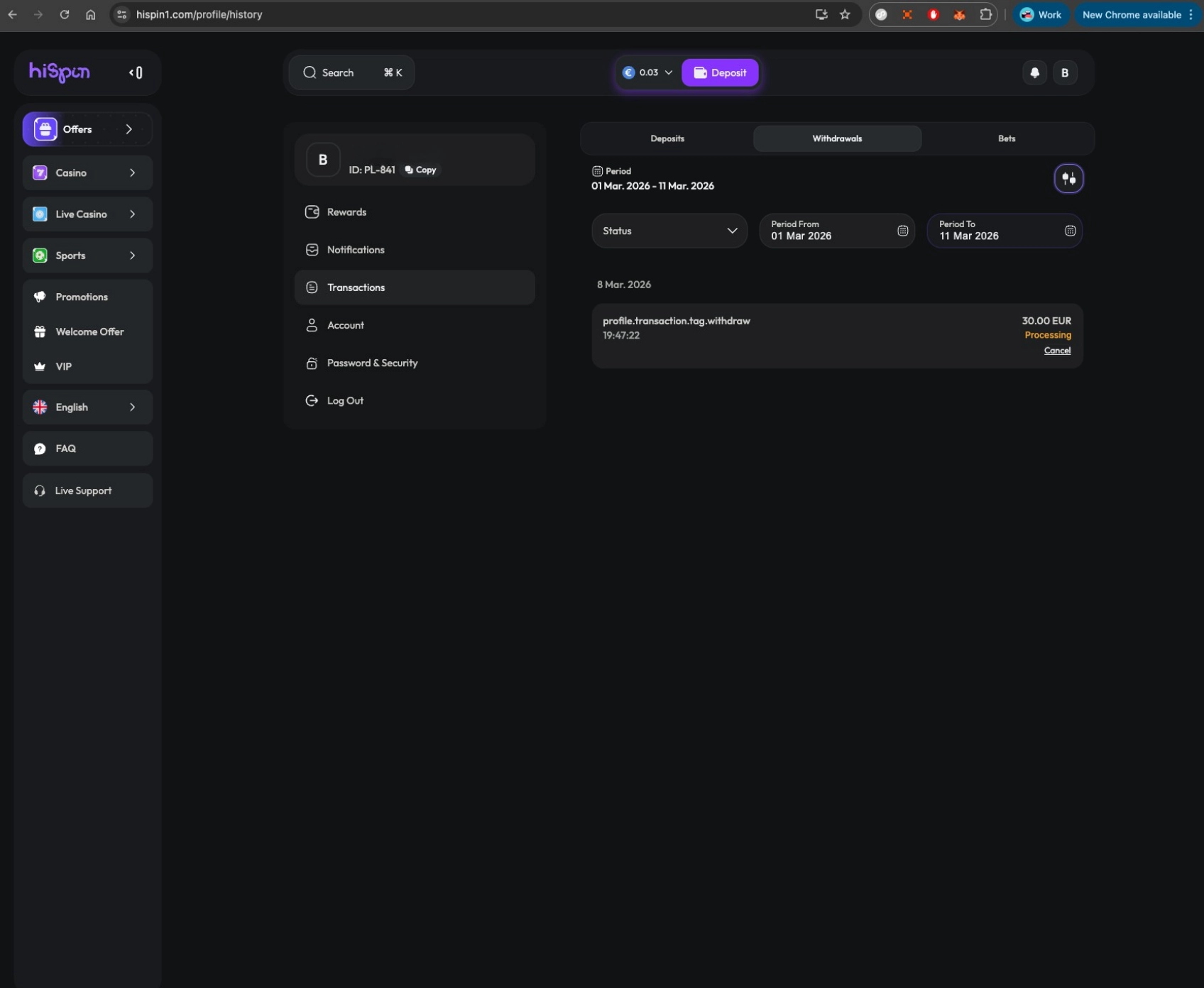
Task: Click the profile.transaction.tag.withdraw entry text
Action: point(676,321)
